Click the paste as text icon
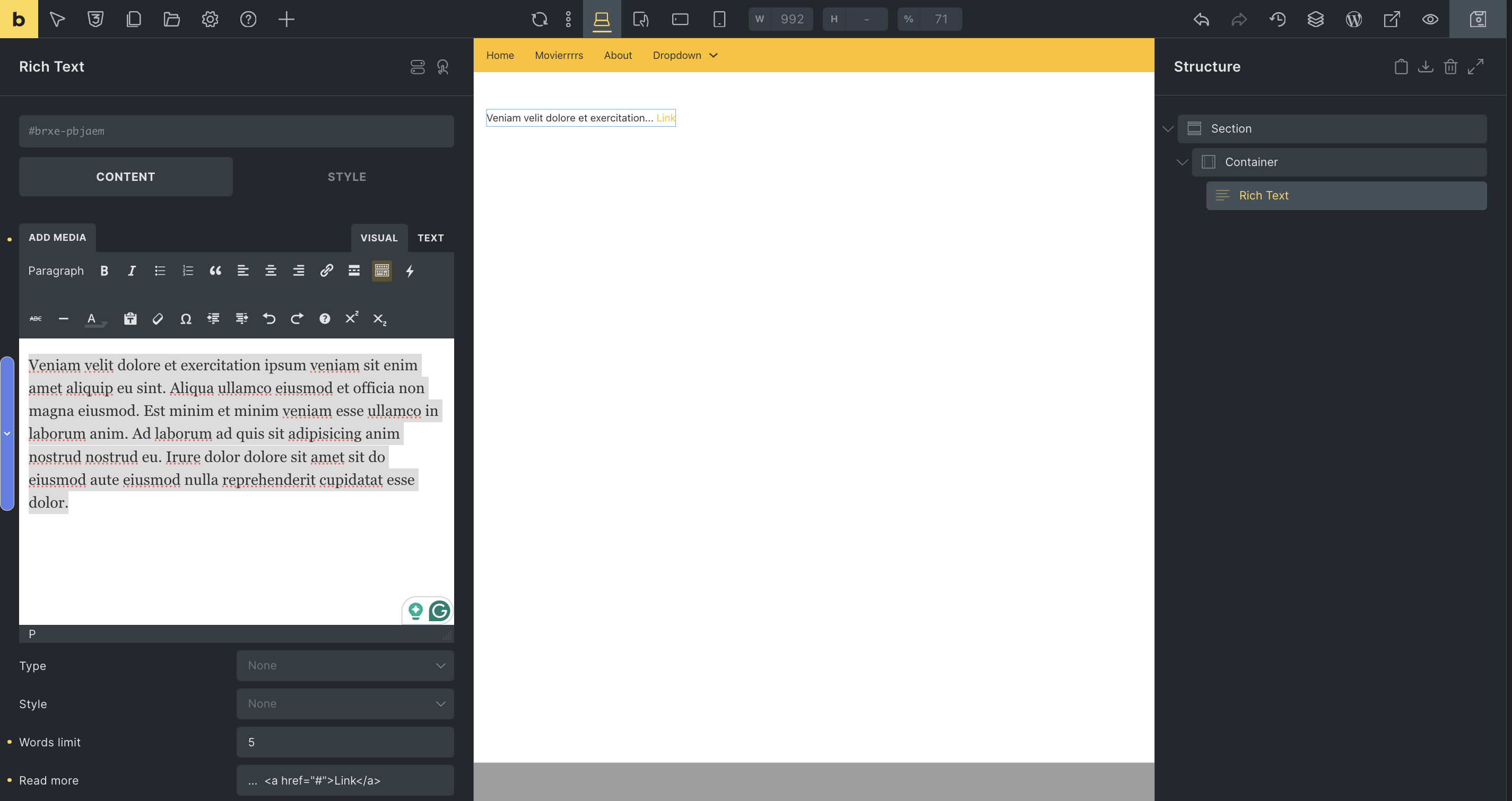This screenshot has height=801, width=1512. point(131,319)
